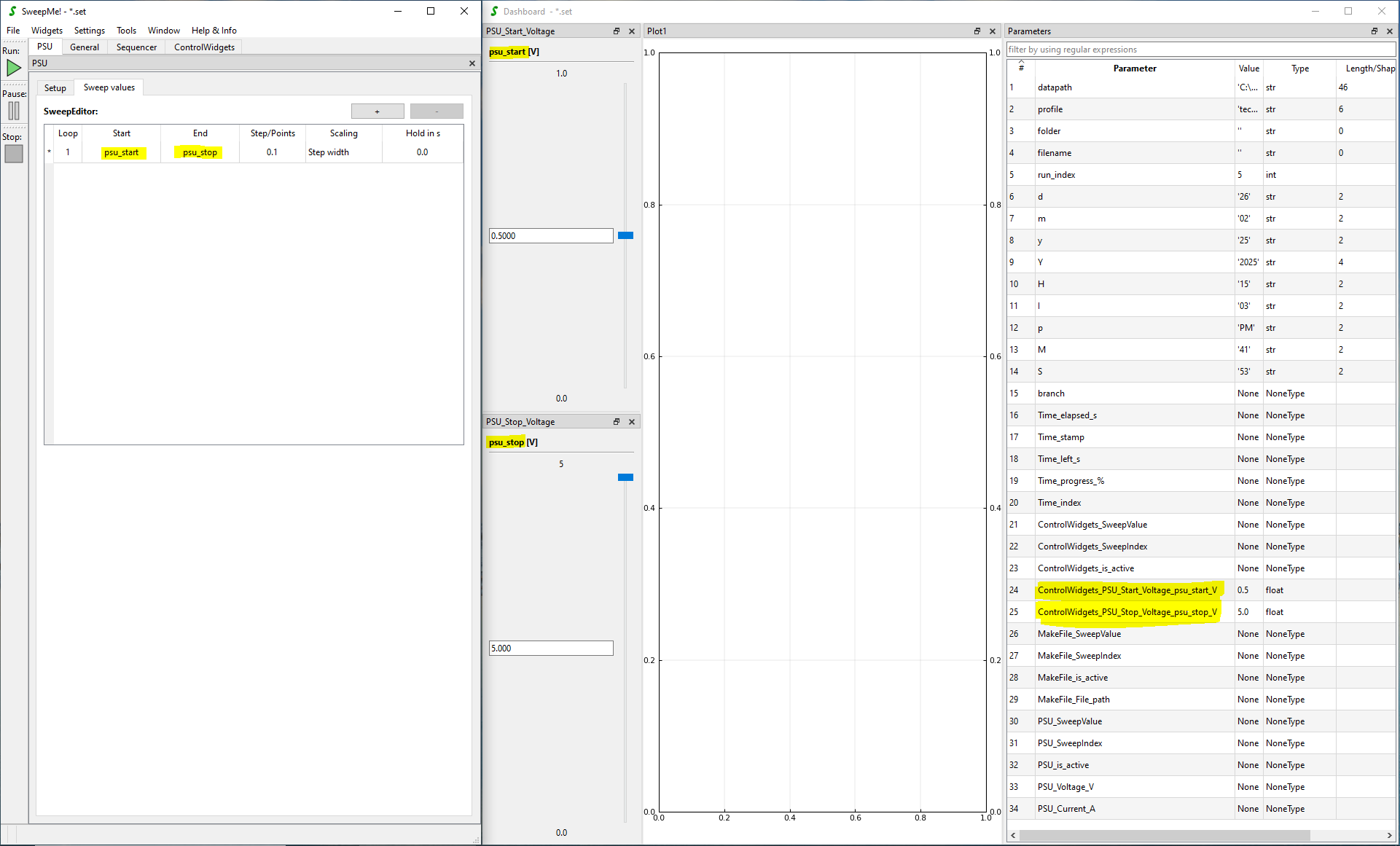1400x846 pixels.
Task: Open the Tools menu
Action: [126, 31]
